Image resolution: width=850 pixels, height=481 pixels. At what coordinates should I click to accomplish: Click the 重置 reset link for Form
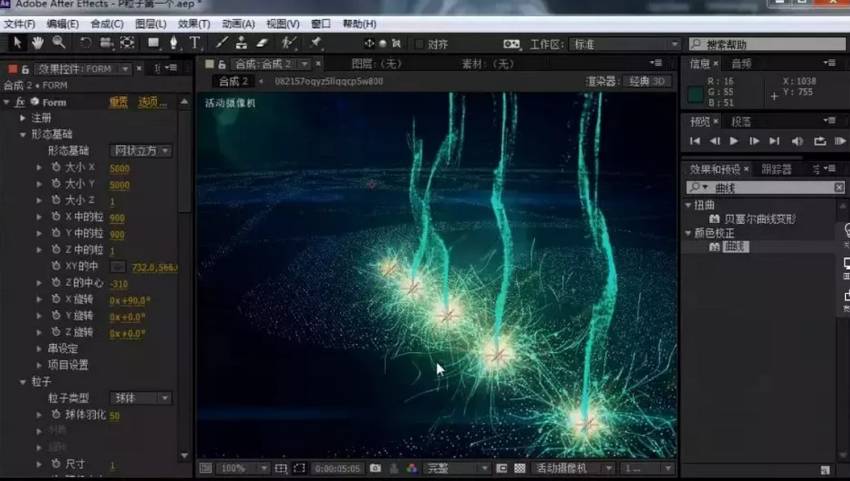click(118, 102)
